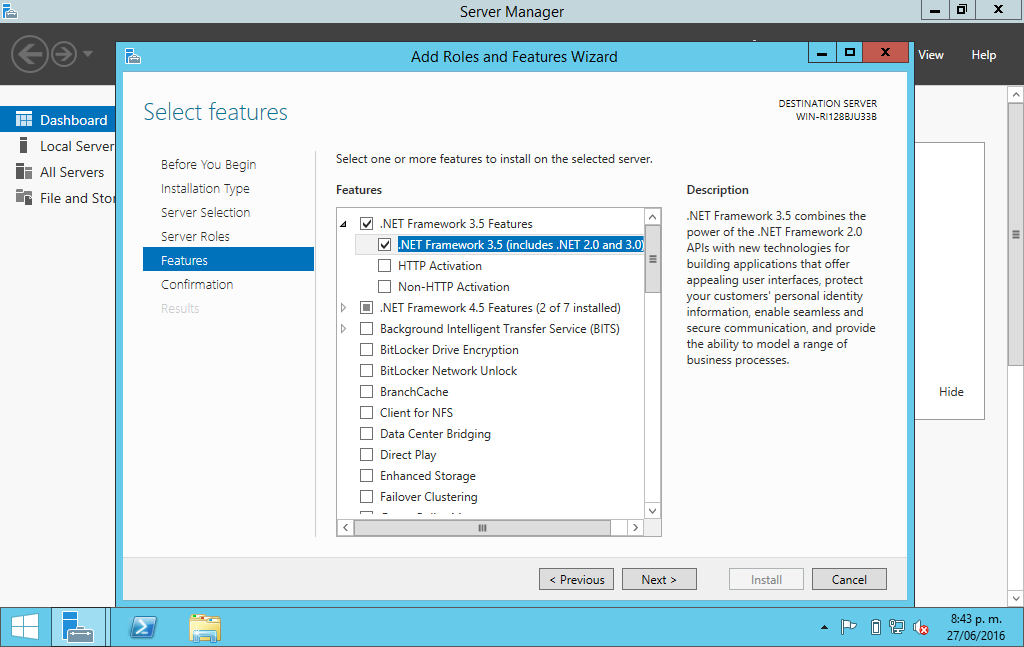Click the features list vertical scrollbar thumb
Viewport: 1024px width, 647px height.
652,259
